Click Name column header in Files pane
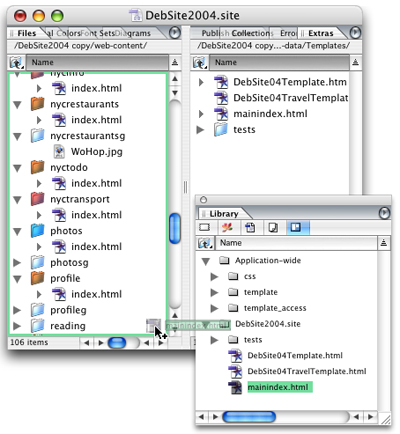 96,62
